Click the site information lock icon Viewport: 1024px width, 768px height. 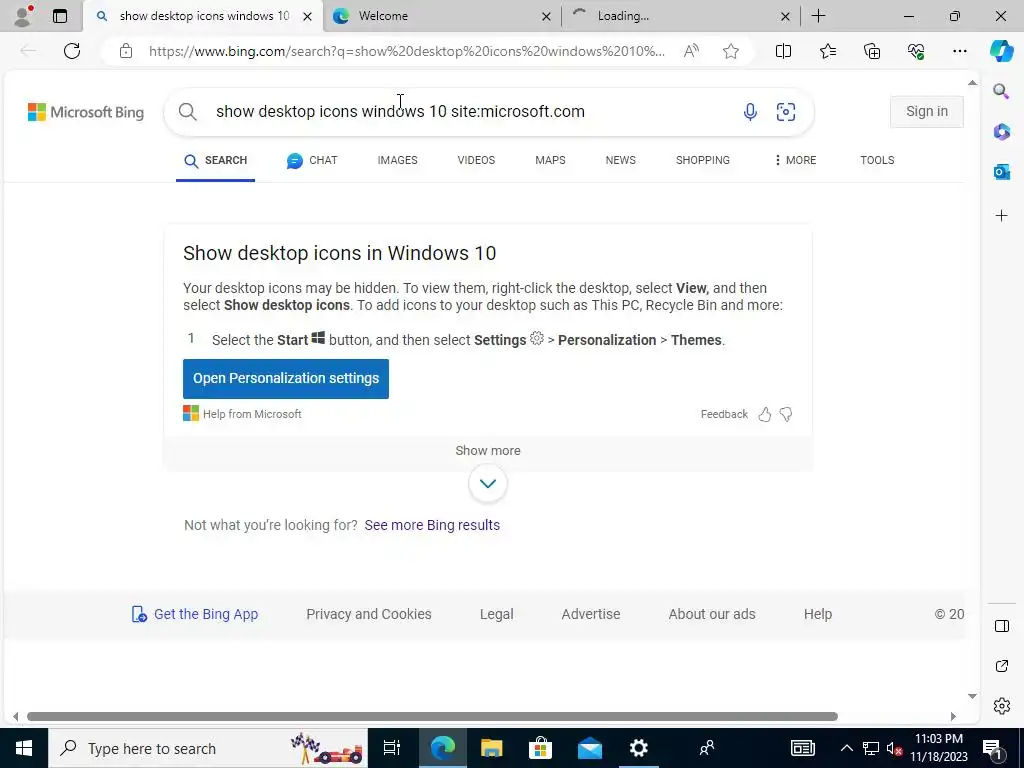126,51
